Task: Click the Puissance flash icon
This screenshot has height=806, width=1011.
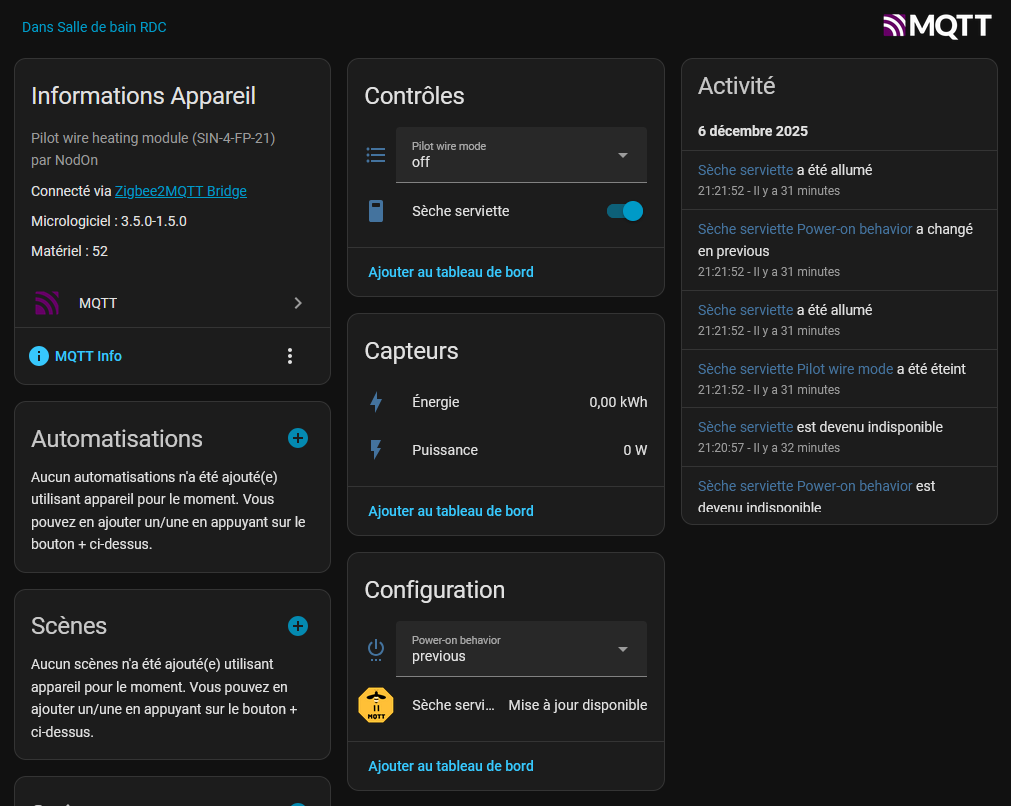Action: tap(376, 450)
